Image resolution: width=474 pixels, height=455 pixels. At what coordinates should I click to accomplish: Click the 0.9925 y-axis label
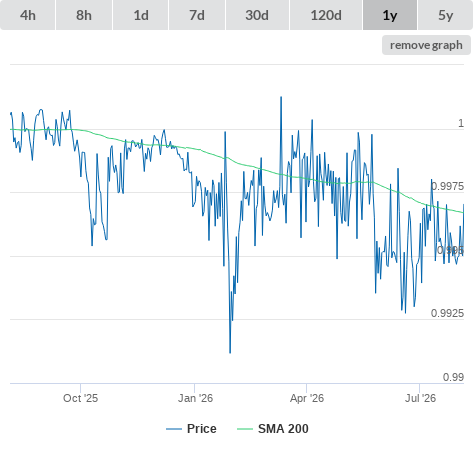coord(447,313)
